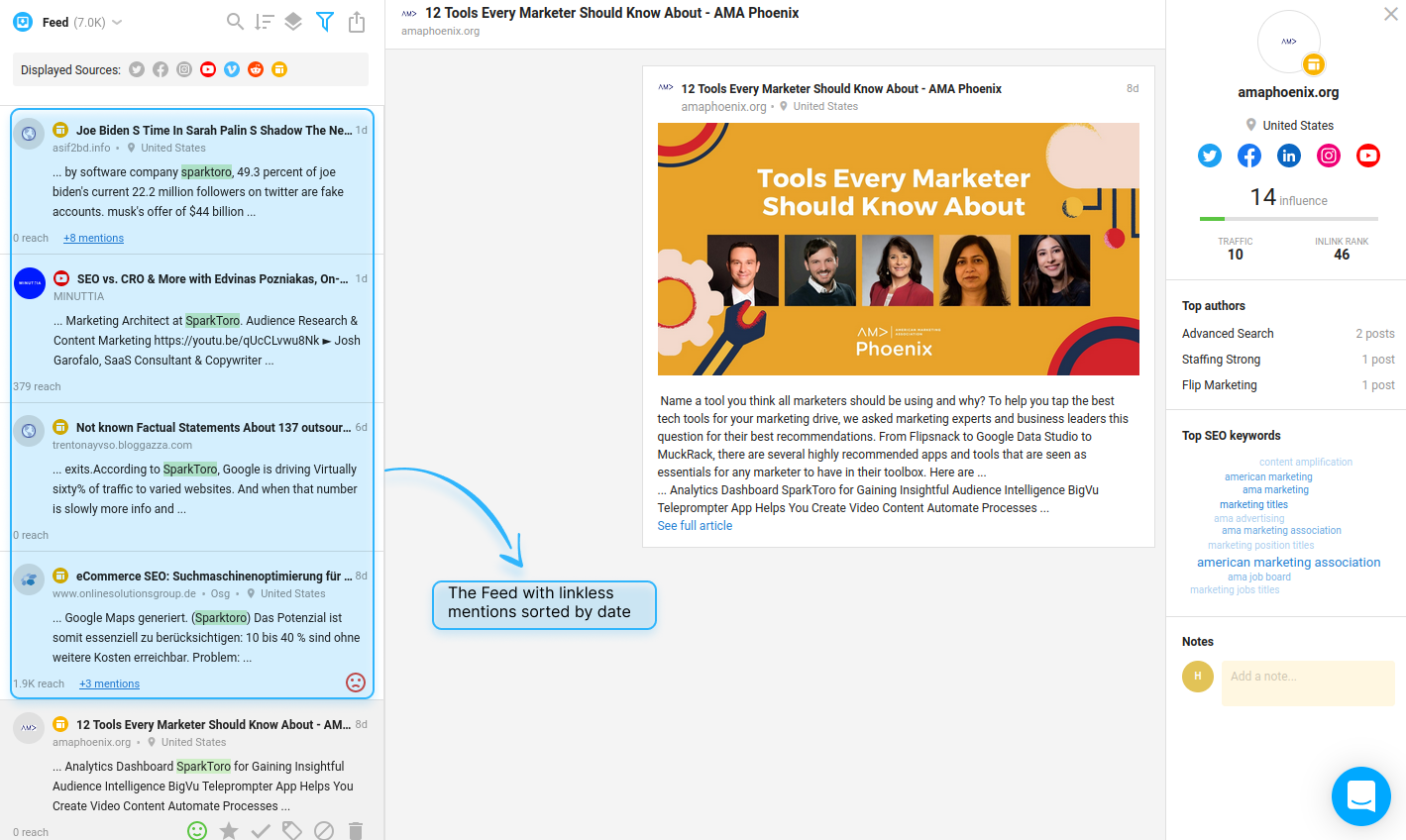
Task: Select top author Advanced Search
Action: [x=1228, y=334]
